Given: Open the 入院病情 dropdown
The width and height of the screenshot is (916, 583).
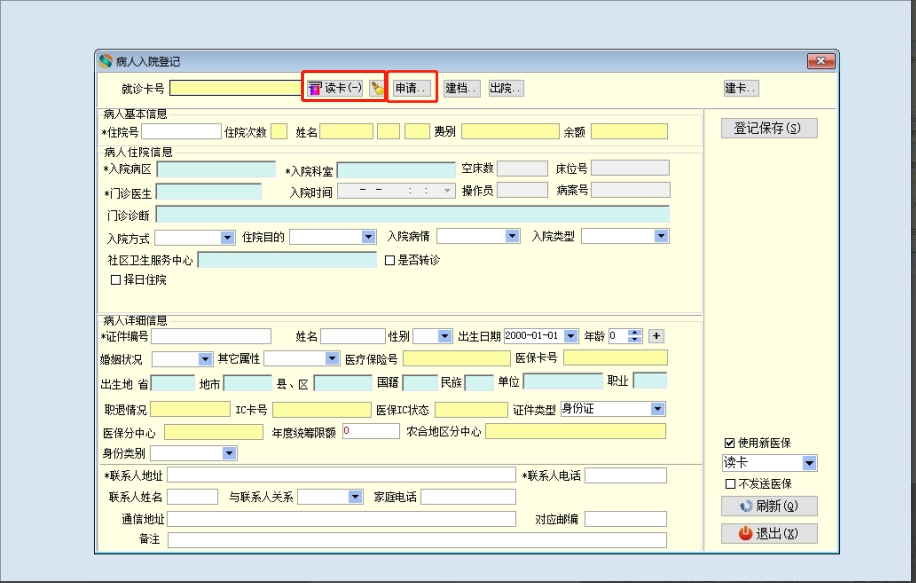Looking at the screenshot, I should pyautogui.click(x=512, y=236).
